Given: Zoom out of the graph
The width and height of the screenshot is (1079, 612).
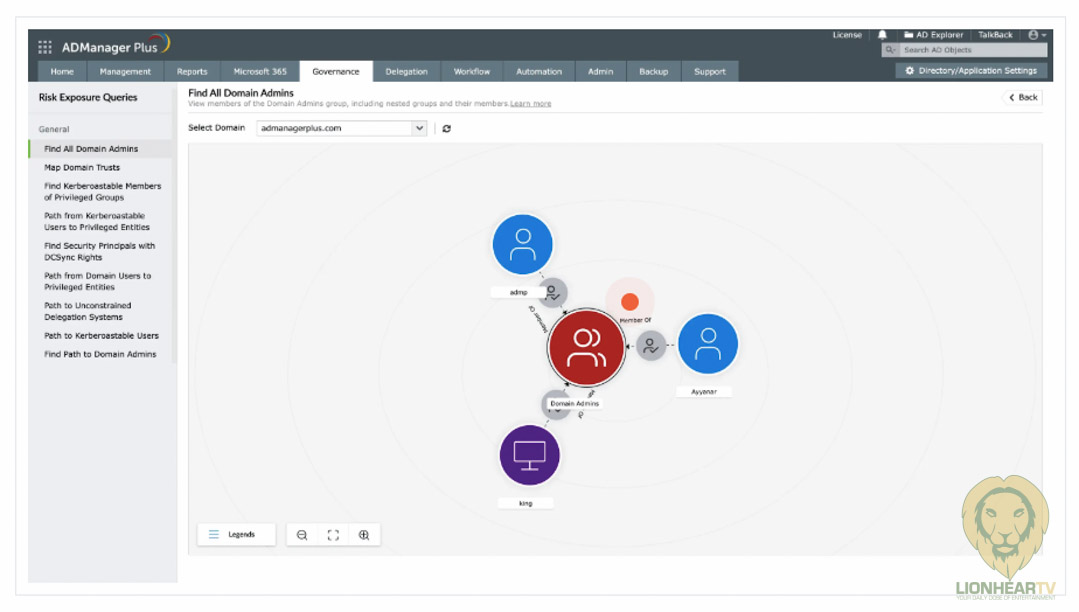Looking at the screenshot, I should (x=302, y=535).
